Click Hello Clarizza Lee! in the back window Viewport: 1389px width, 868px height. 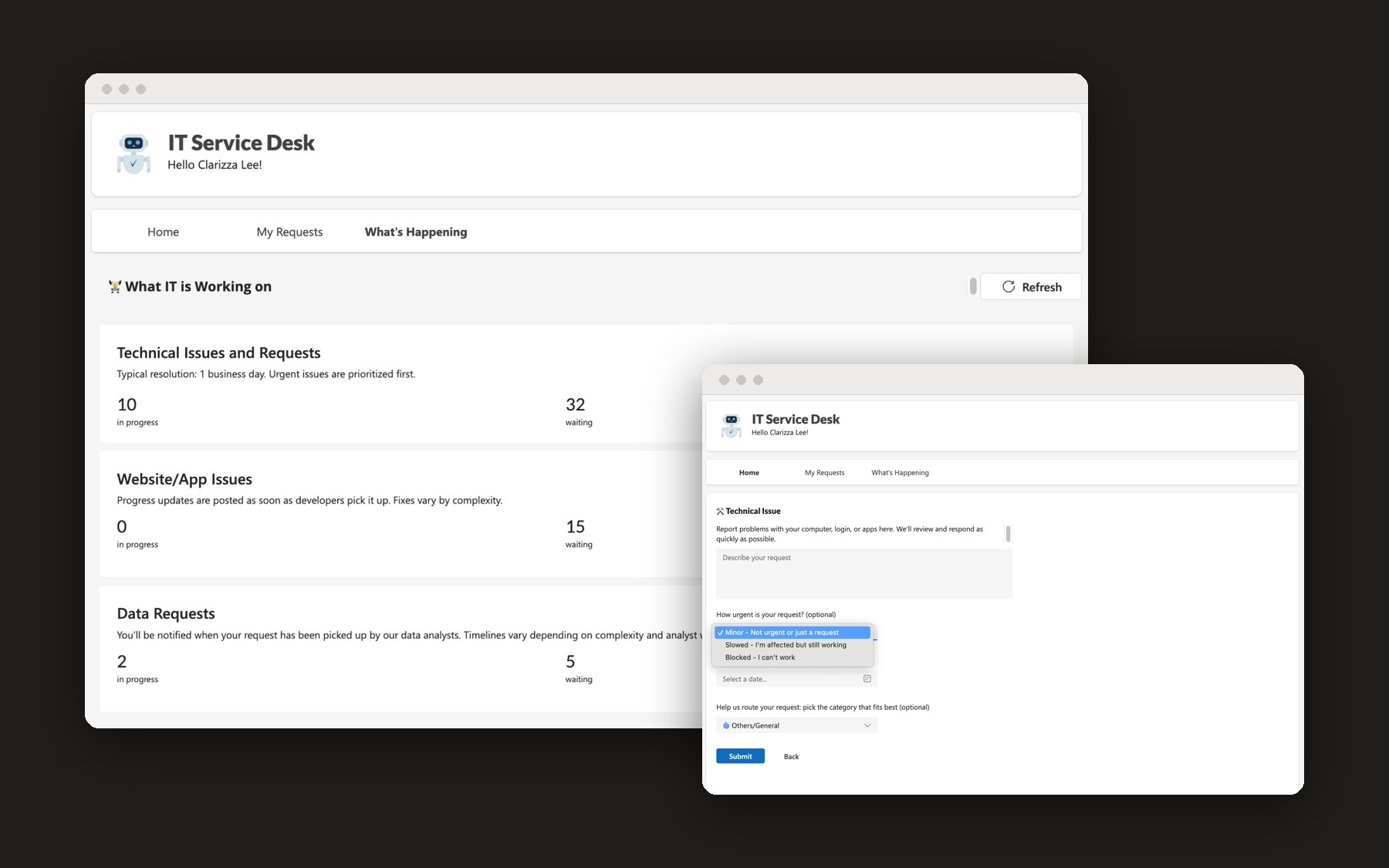click(215, 165)
